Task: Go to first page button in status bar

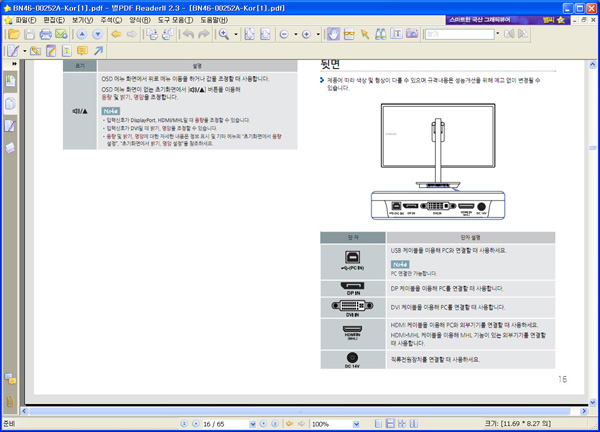Action: pos(184,424)
